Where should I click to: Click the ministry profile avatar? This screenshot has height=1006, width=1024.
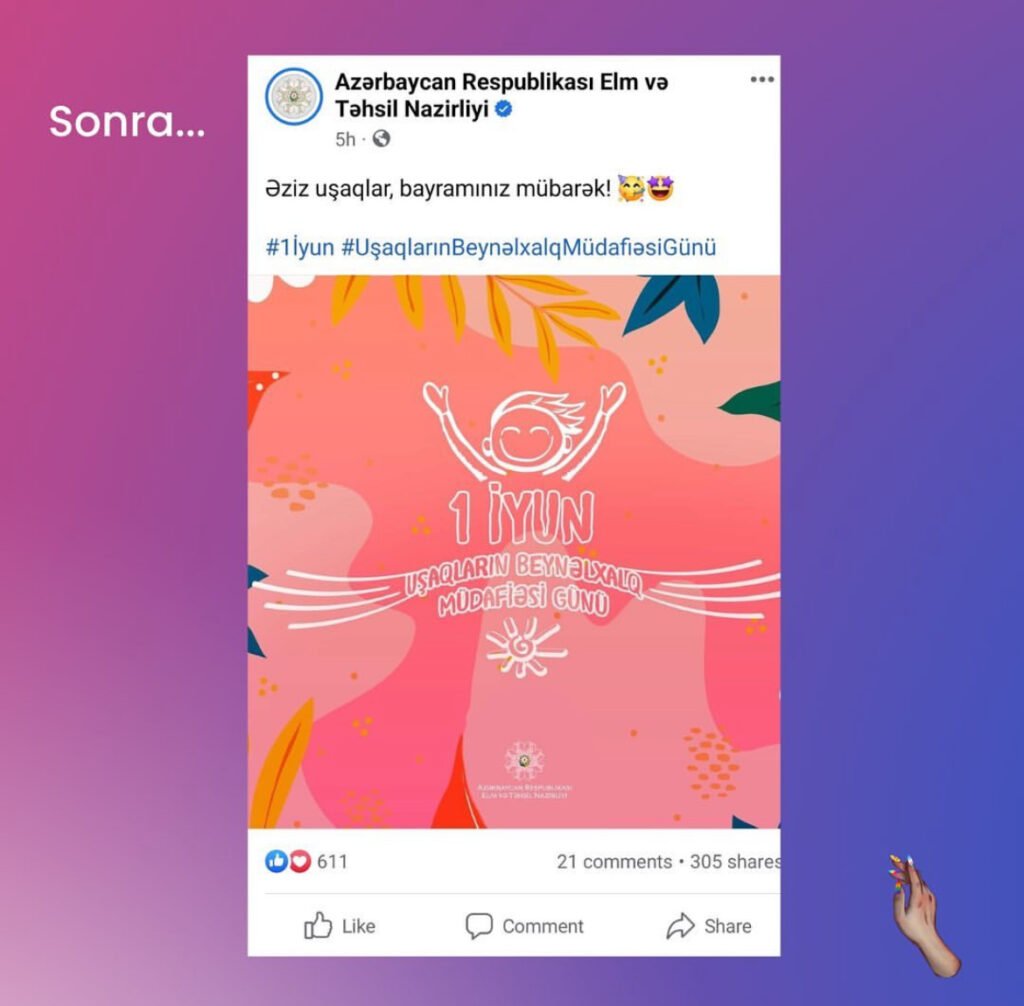(x=294, y=97)
